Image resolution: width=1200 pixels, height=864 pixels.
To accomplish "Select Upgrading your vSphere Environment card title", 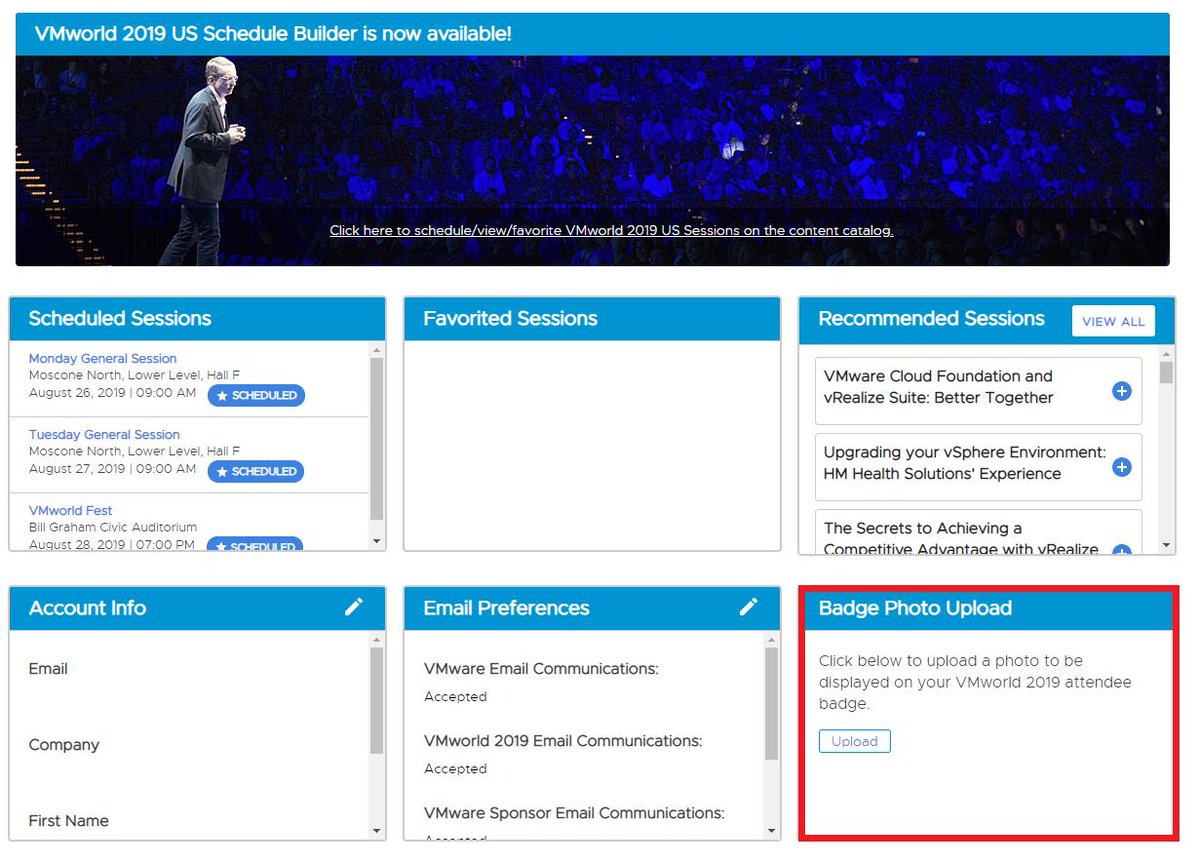I will click(x=964, y=463).
